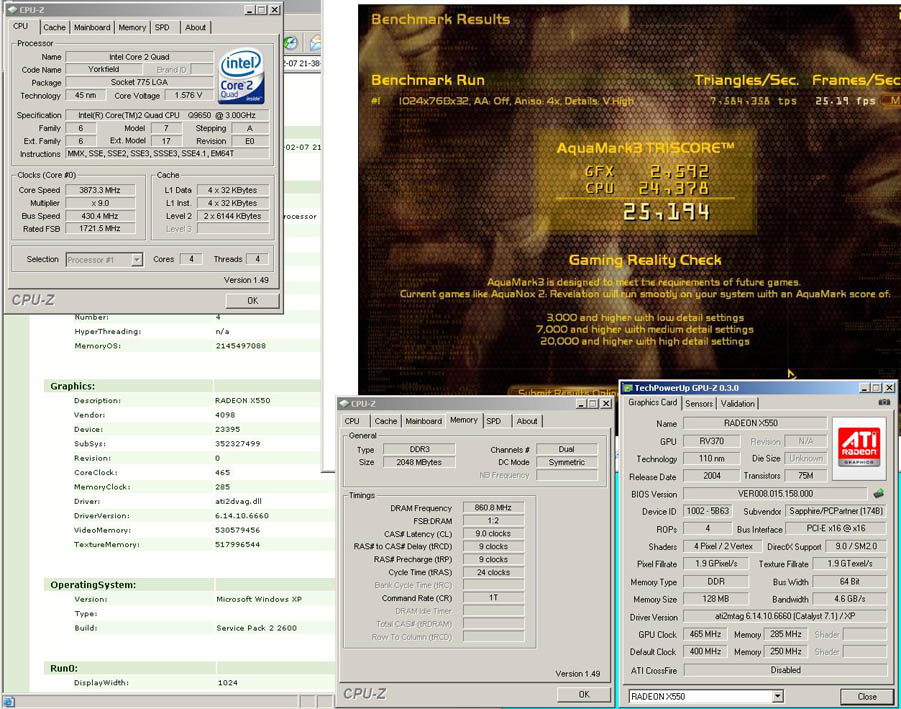
Task: Click the memory Type value DDR3
Action: tap(419, 449)
